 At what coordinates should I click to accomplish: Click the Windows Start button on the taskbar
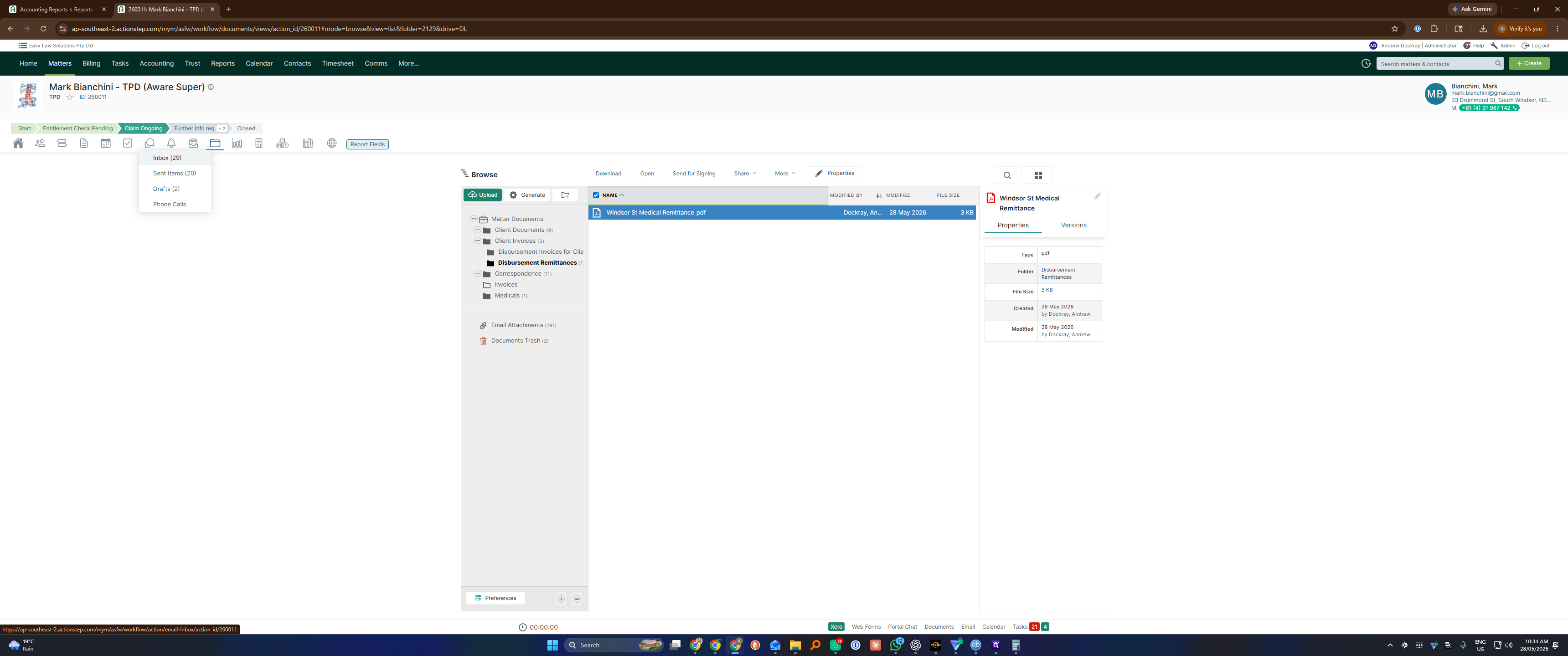pos(553,645)
